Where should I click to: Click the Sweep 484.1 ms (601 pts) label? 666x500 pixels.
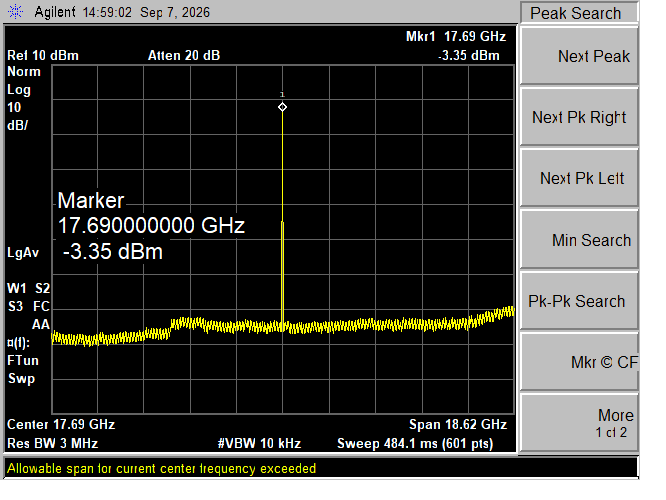415,444
